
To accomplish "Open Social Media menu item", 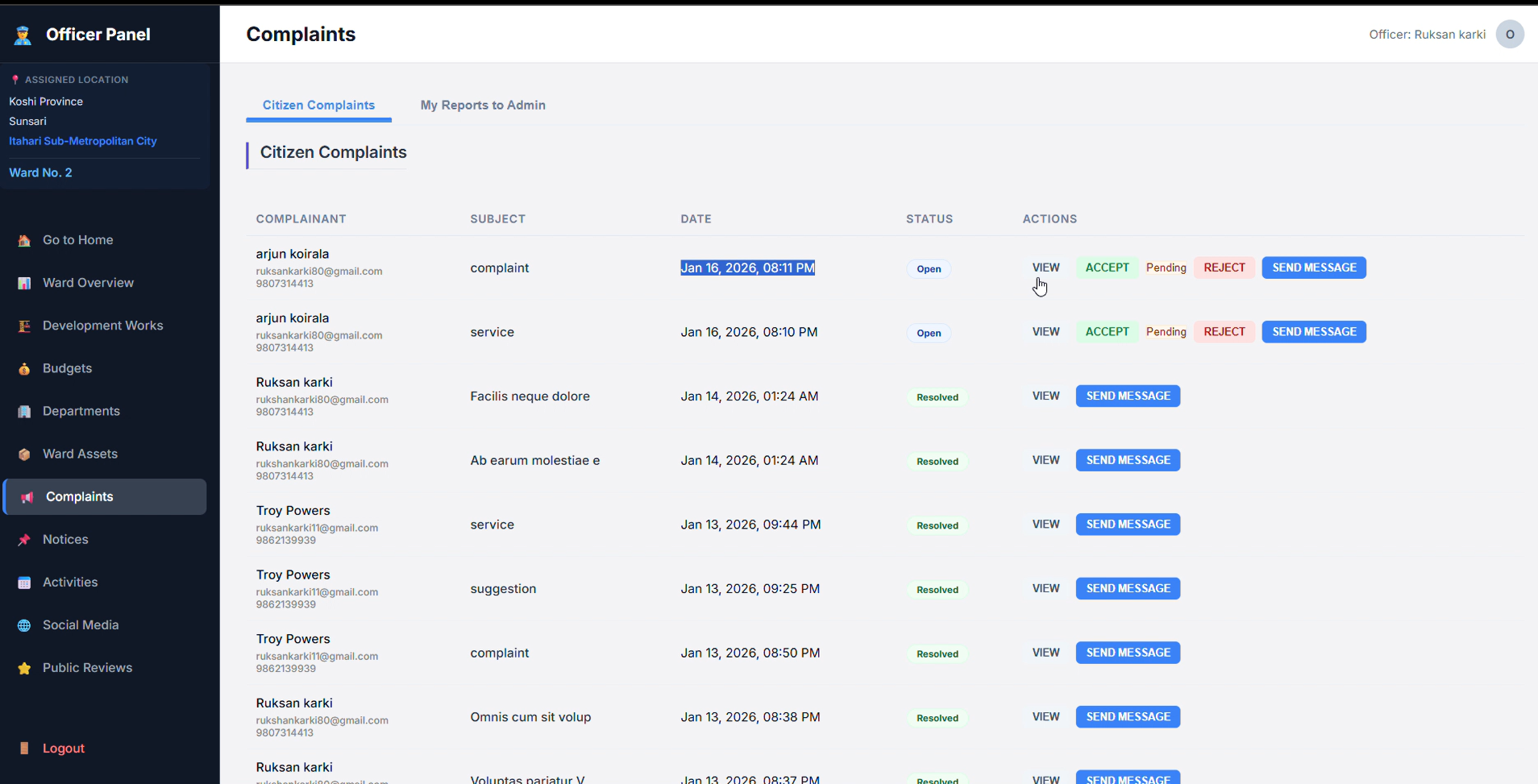I will [x=105, y=625].
